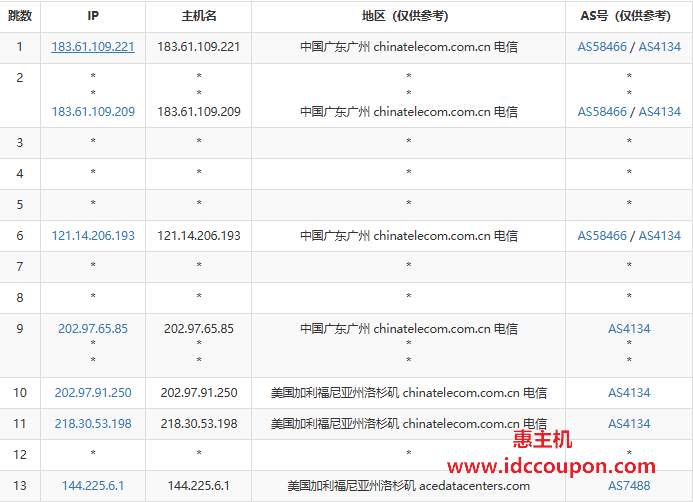
Task: Select hop number 1 cell
Action: tap(20, 47)
